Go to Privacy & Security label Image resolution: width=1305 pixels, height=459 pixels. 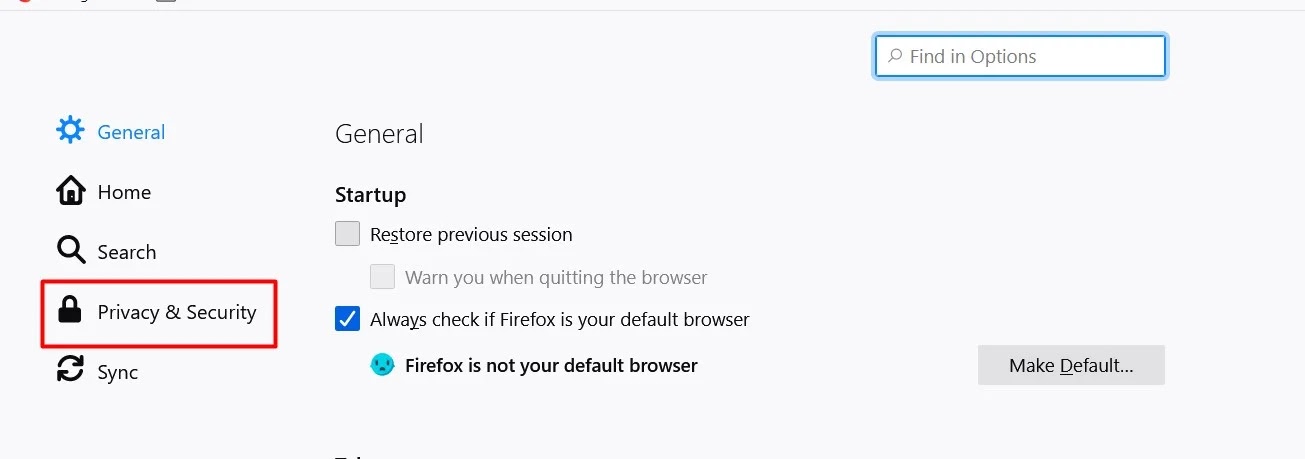pos(177,312)
